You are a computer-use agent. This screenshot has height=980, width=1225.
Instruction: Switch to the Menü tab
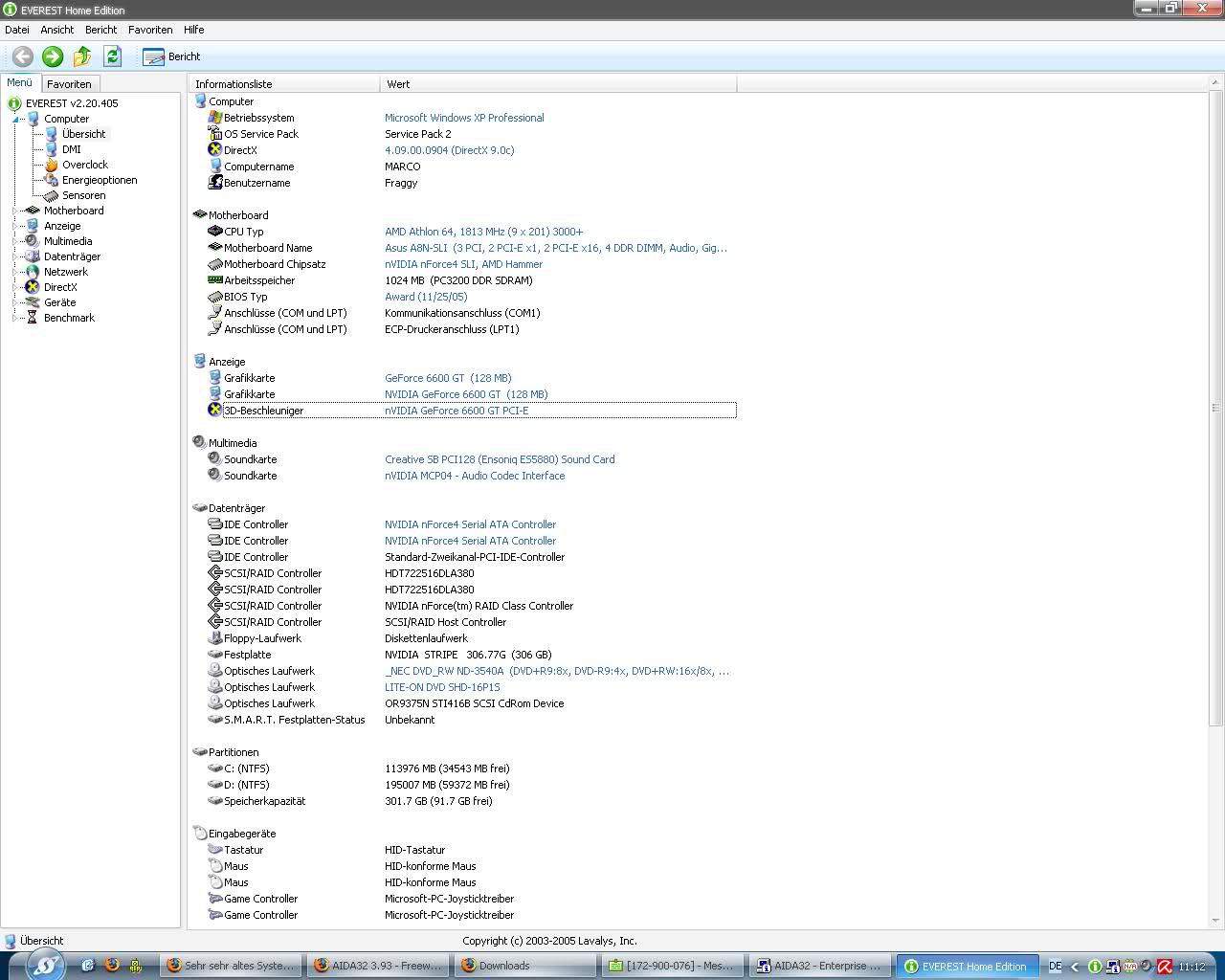(x=20, y=83)
